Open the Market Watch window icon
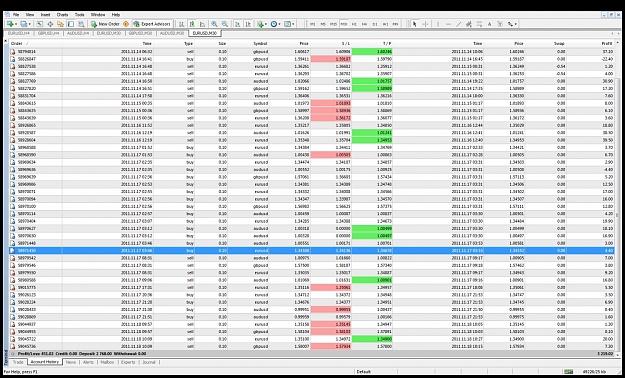This screenshot has height=378, width=625. [40, 24]
